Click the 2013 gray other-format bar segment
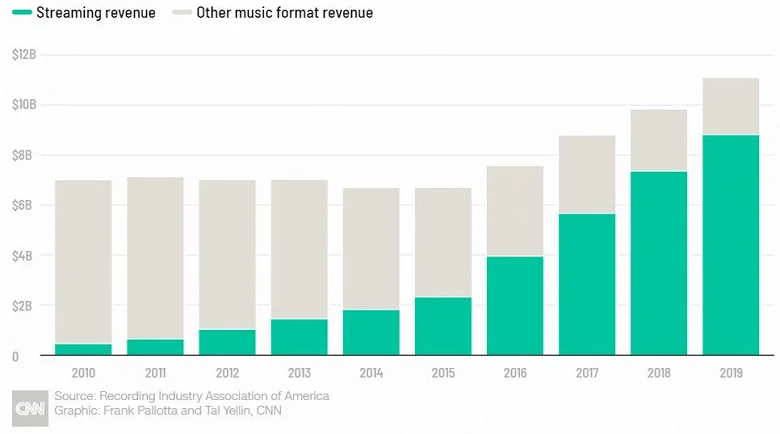This screenshot has width=780, height=434. click(x=299, y=250)
